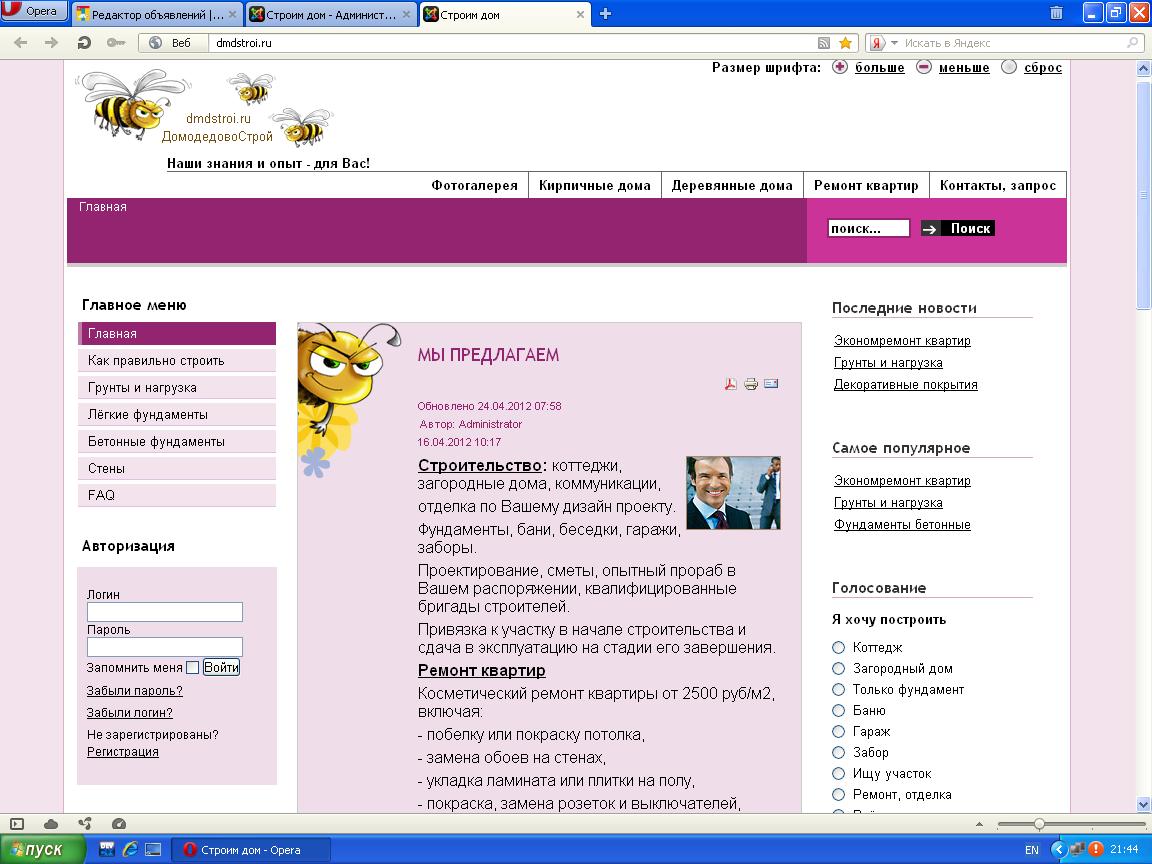Open new tab with plus button
This screenshot has height=864, width=1152.
(x=605, y=13)
